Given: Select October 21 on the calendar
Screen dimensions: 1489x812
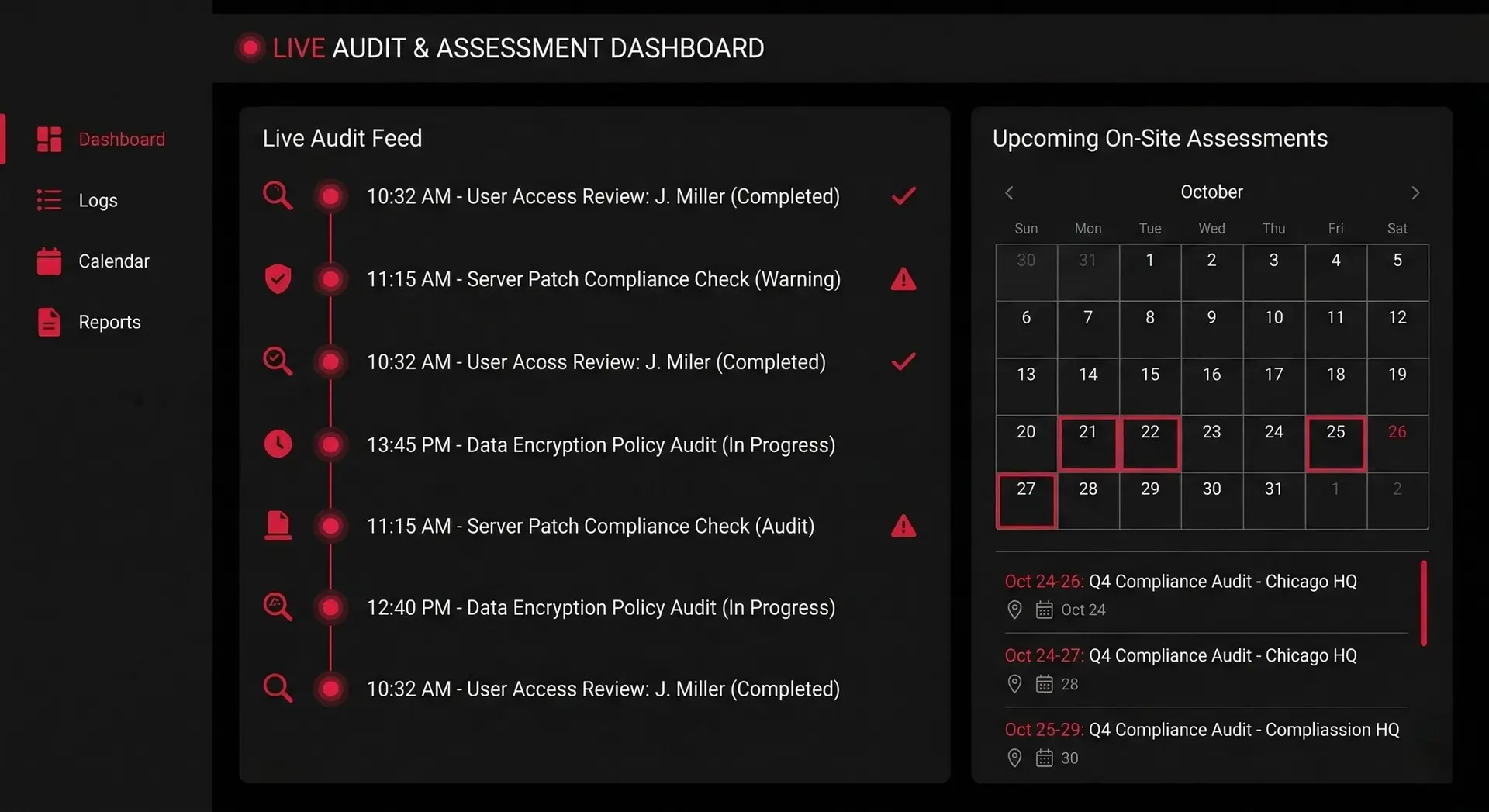Looking at the screenshot, I should coord(1087,444).
